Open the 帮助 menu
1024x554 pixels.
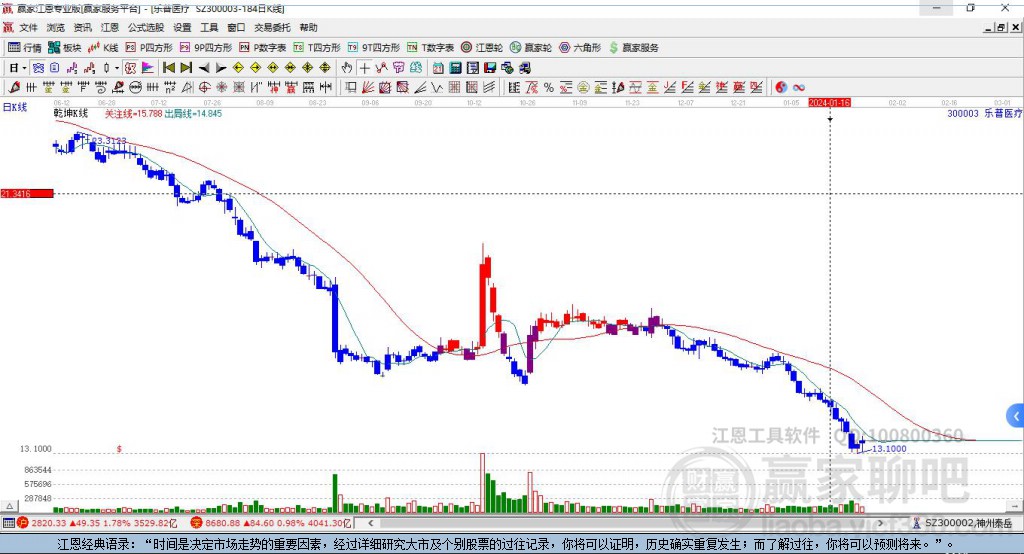[308, 27]
